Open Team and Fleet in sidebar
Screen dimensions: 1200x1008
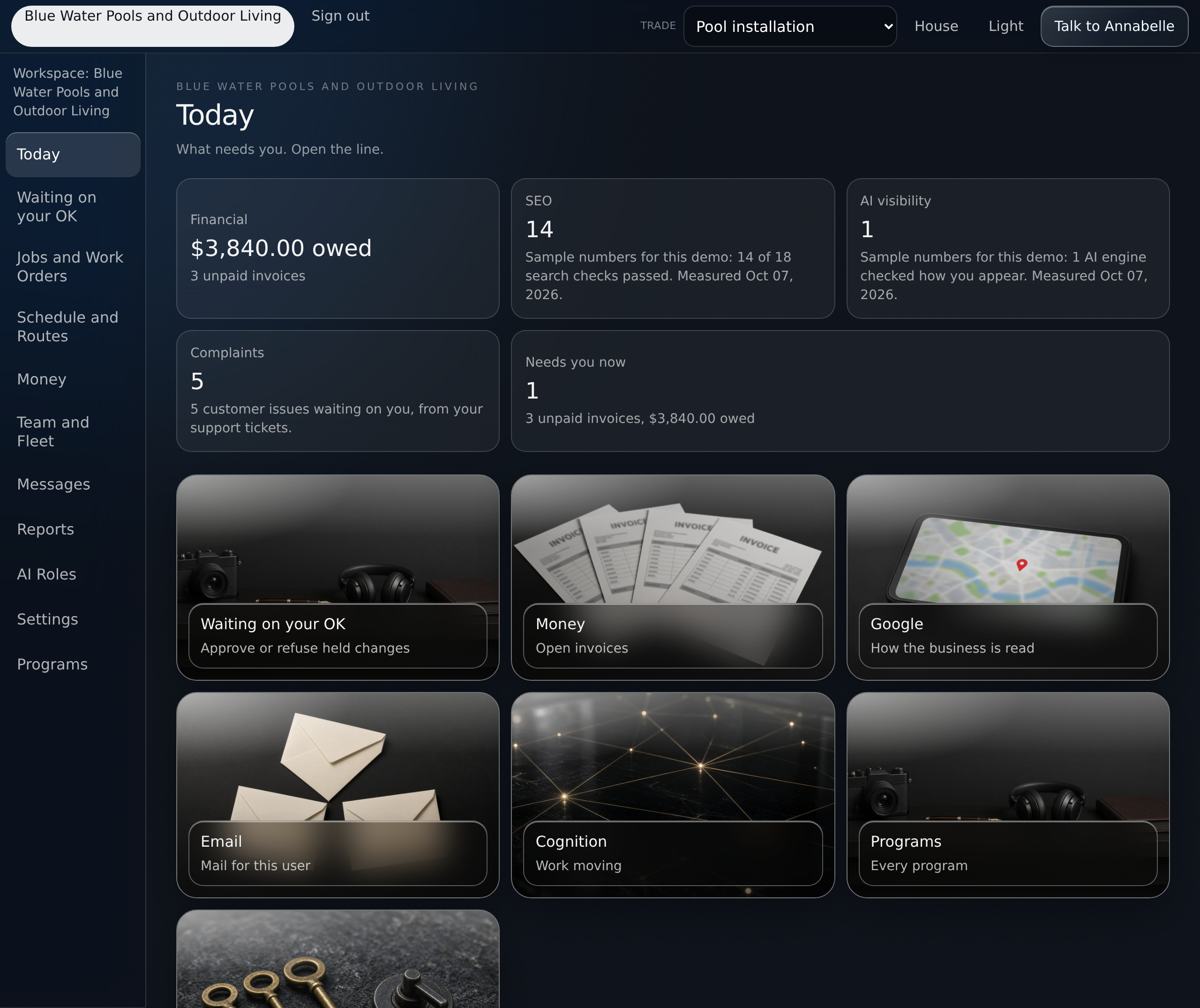(73, 432)
